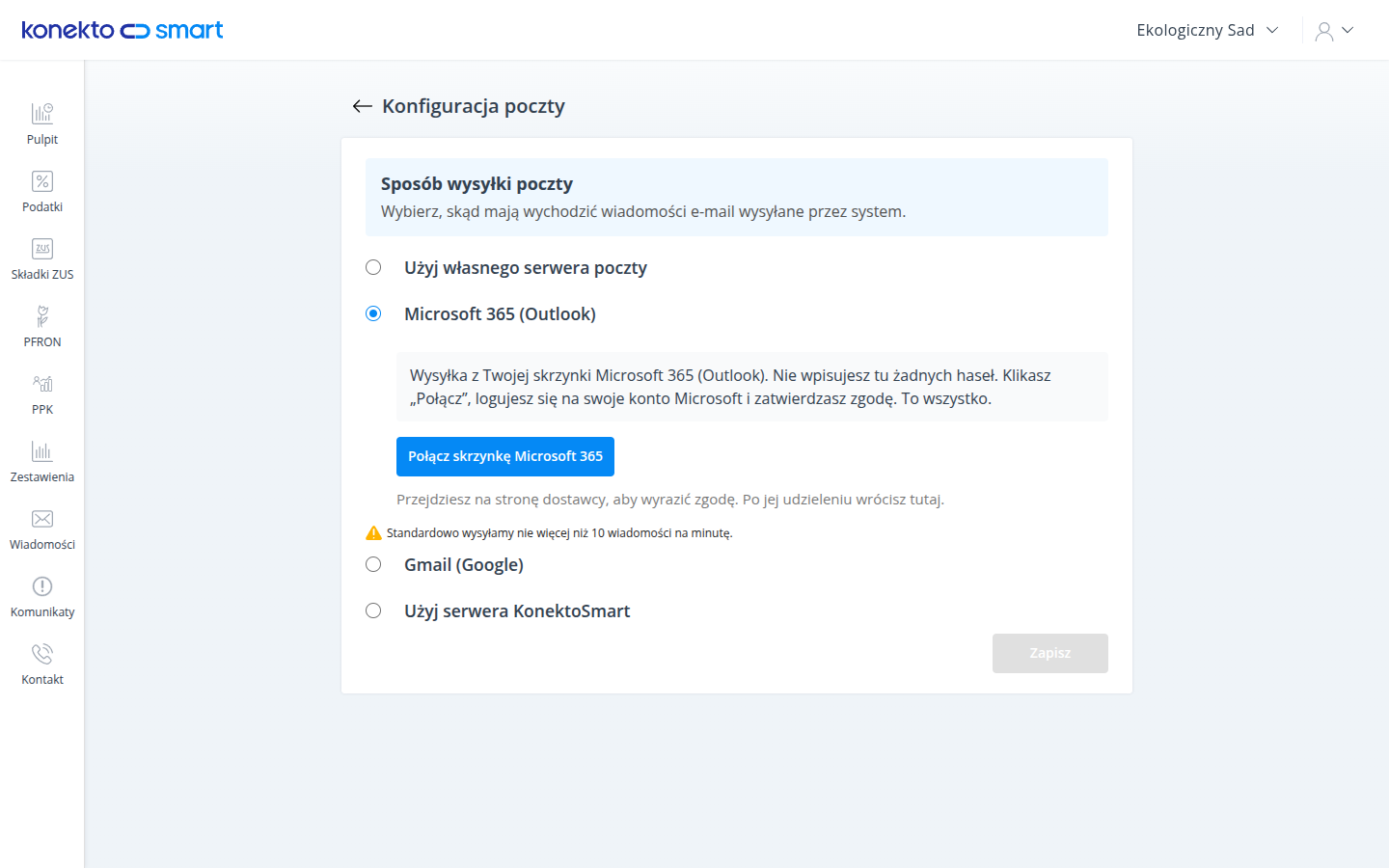Click the Przejdziesz na stronę dostawcy hint text
Screen dimensions: 1389x868
point(670,500)
